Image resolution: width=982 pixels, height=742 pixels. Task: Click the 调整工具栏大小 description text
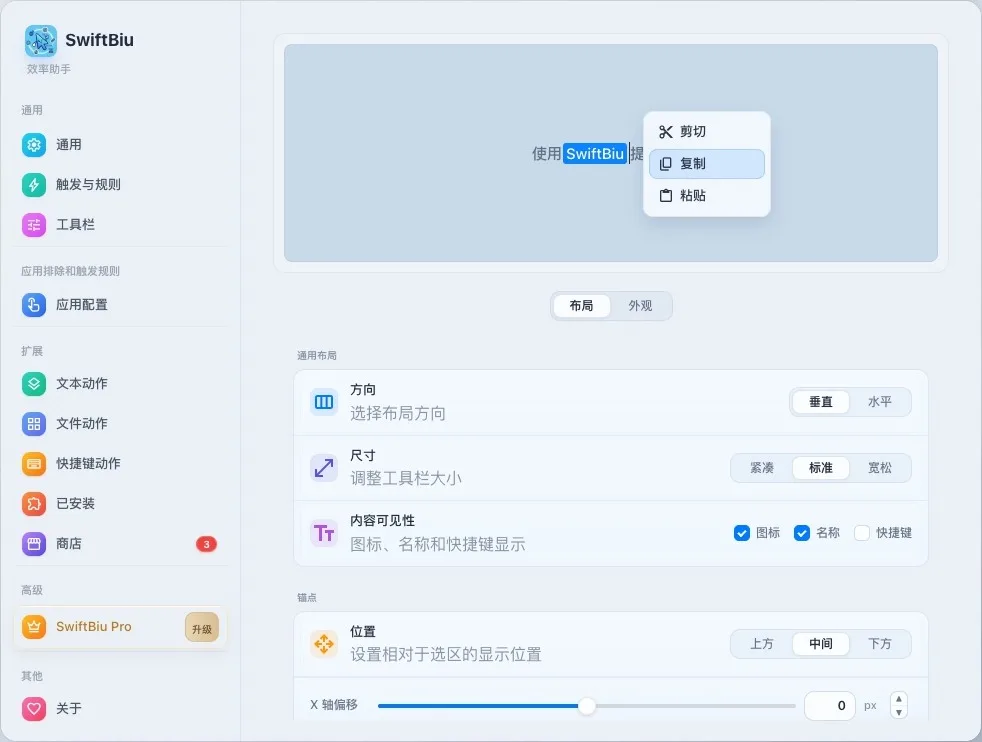click(x=406, y=478)
